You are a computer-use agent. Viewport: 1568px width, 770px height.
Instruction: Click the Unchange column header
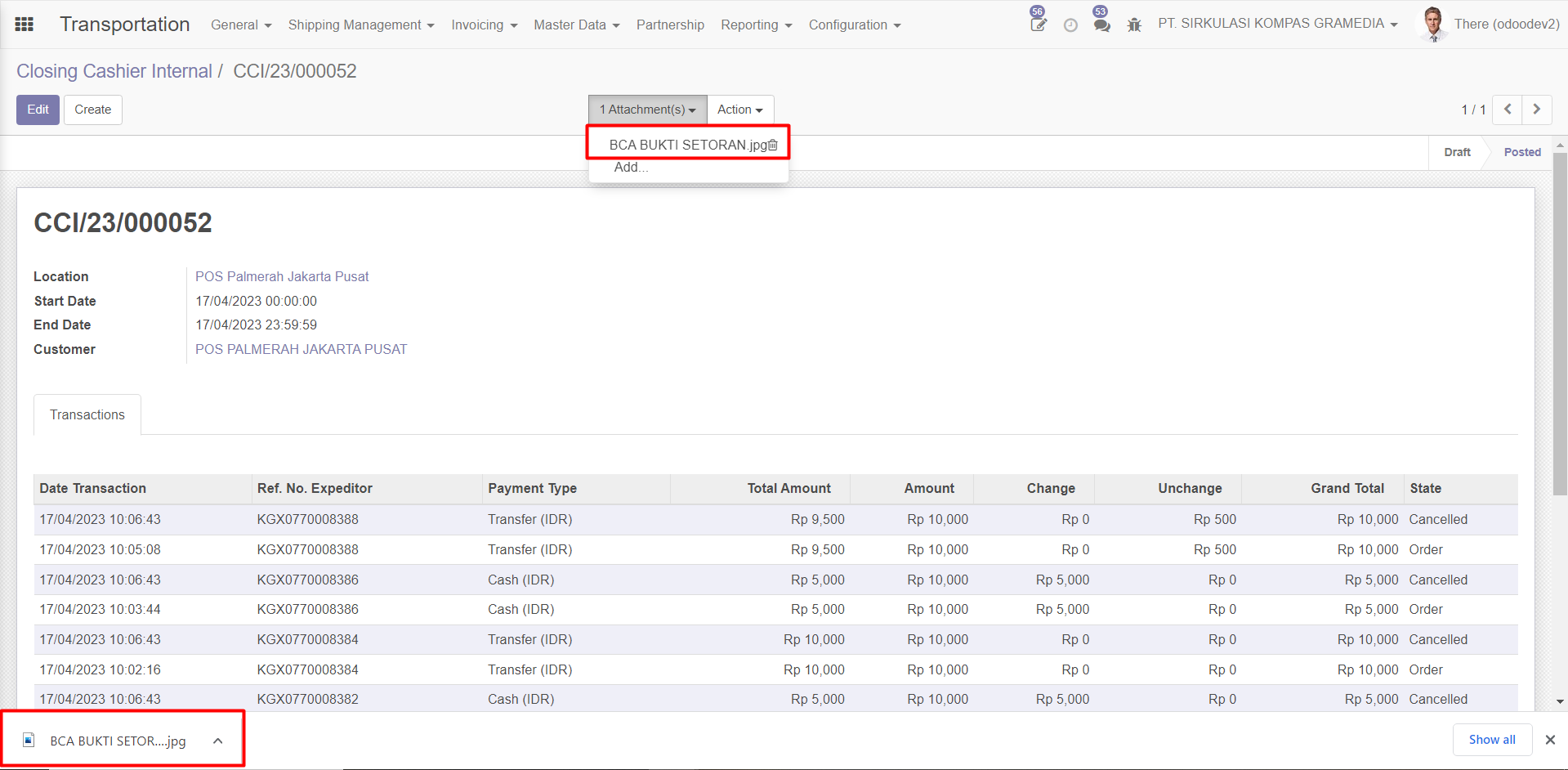click(x=1168, y=488)
